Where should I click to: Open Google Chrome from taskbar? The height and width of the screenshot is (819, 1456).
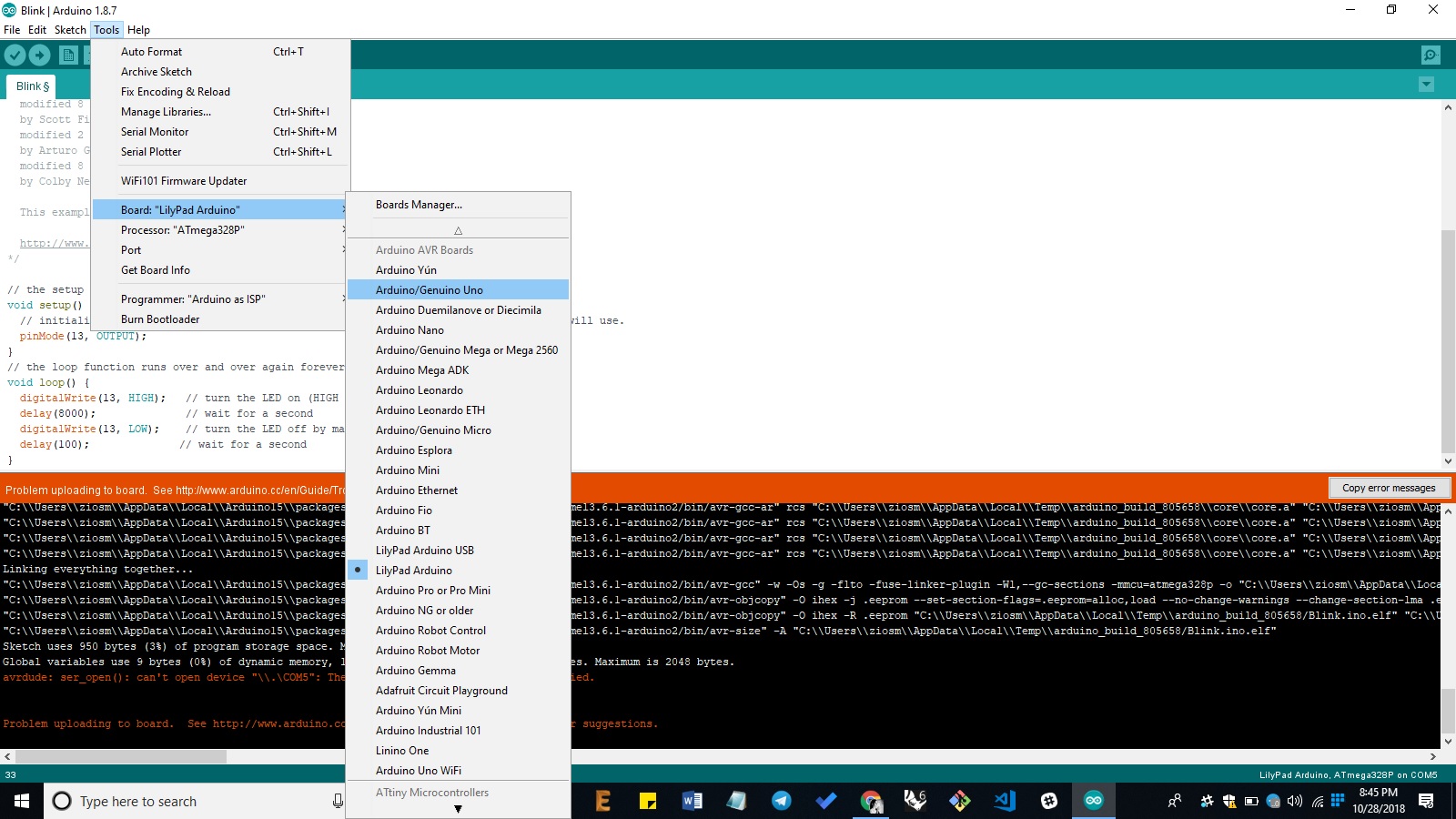(x=871, y=801)
